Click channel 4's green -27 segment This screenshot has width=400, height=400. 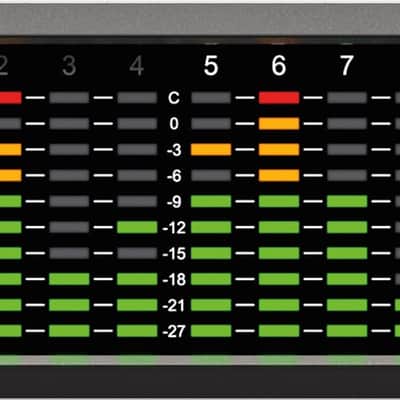click(x=137, y=331)
